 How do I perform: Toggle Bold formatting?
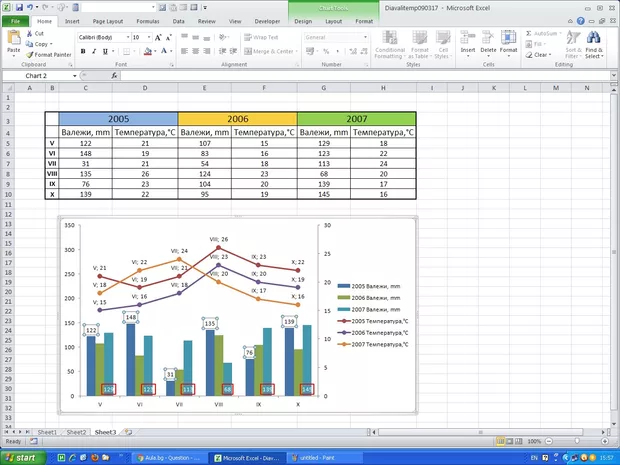tap(83, 51)
